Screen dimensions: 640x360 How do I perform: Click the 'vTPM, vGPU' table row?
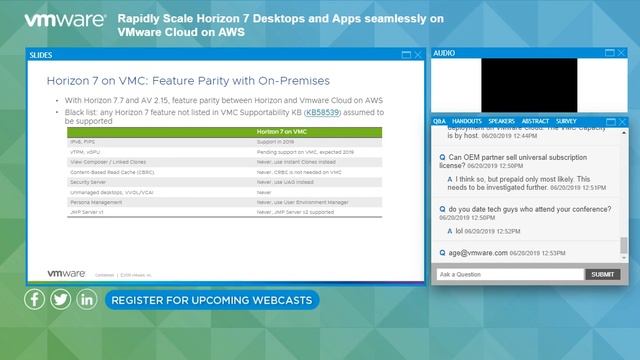(x=224, y=152)
